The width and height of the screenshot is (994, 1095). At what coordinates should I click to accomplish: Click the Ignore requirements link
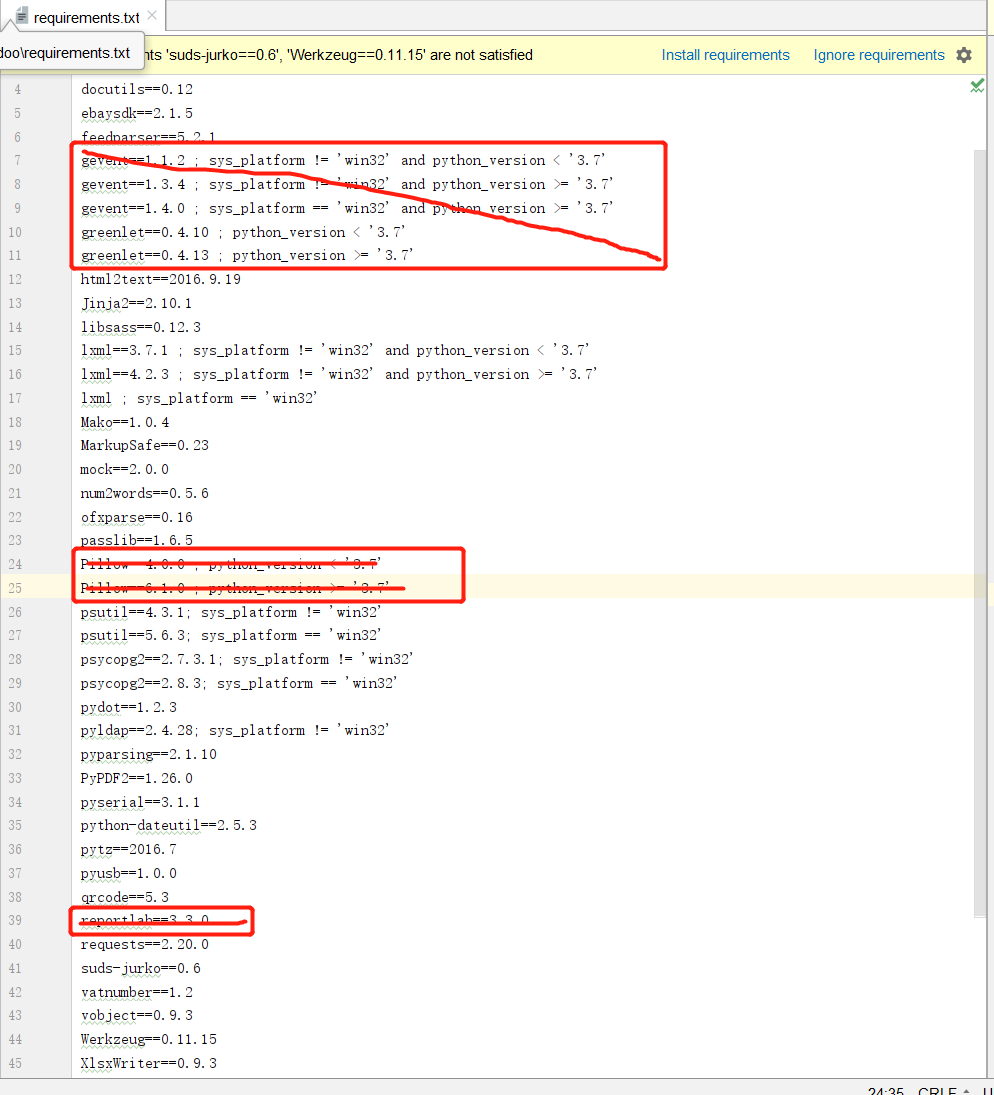point(879,55)
